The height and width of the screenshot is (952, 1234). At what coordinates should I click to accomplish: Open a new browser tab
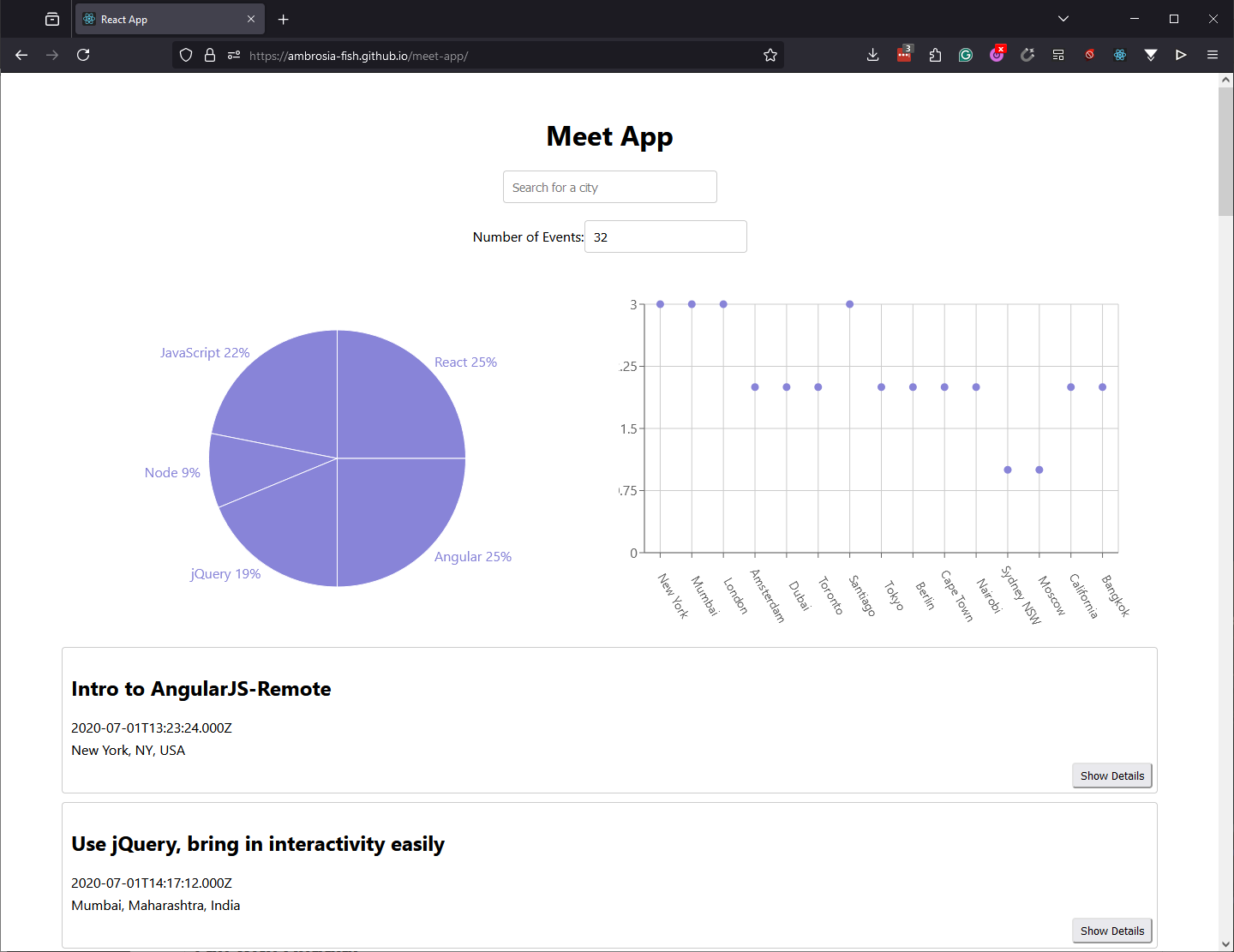pos(283,19)
